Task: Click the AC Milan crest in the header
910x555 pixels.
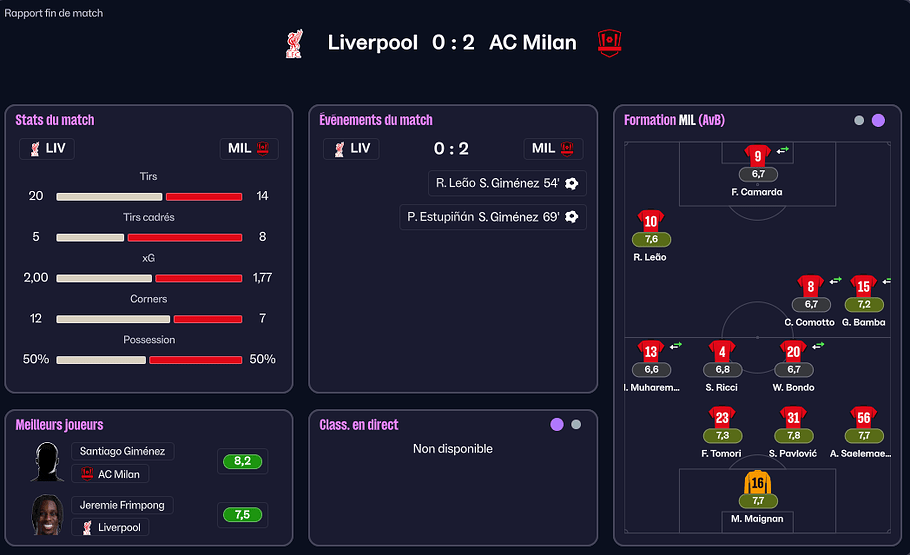Action: 610,42
